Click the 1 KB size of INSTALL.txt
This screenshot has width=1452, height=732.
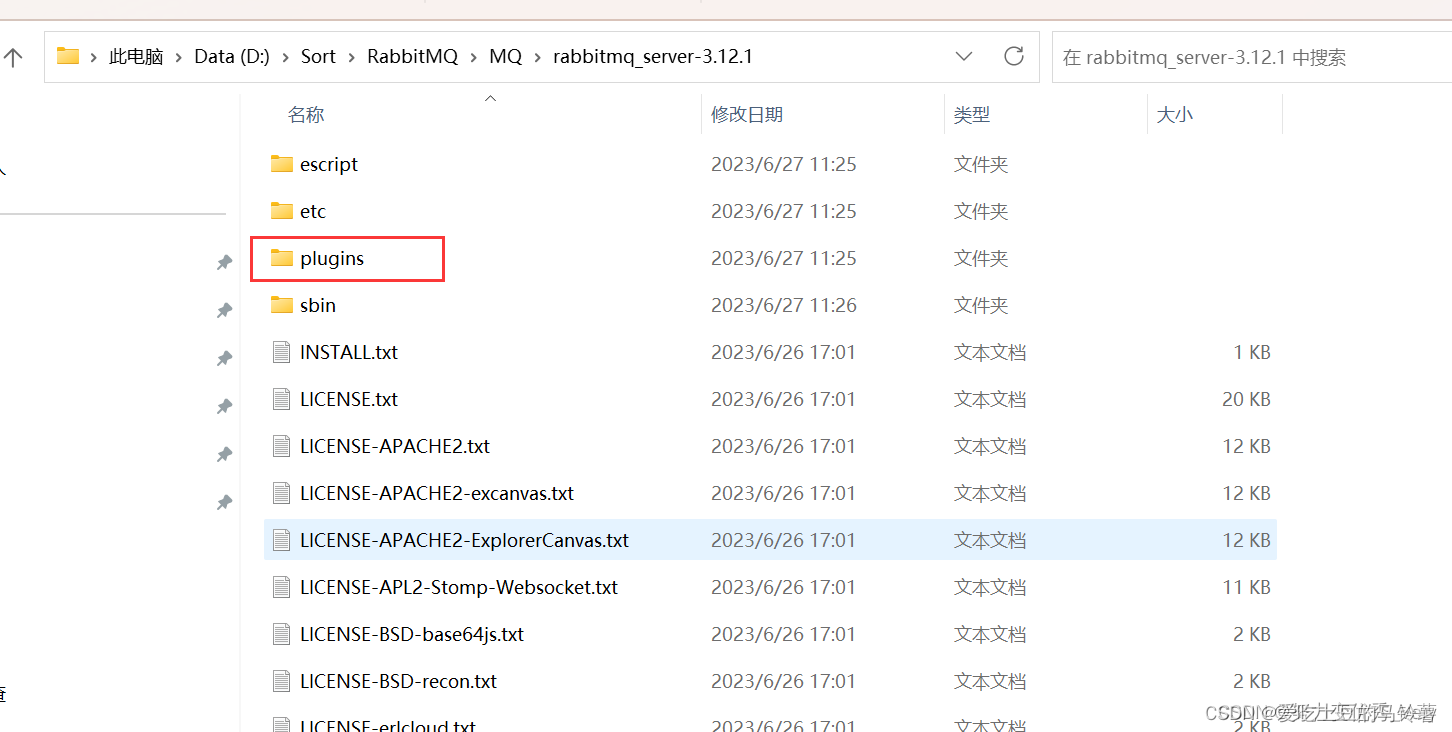pyautogui.click(x=1252, y=352)
